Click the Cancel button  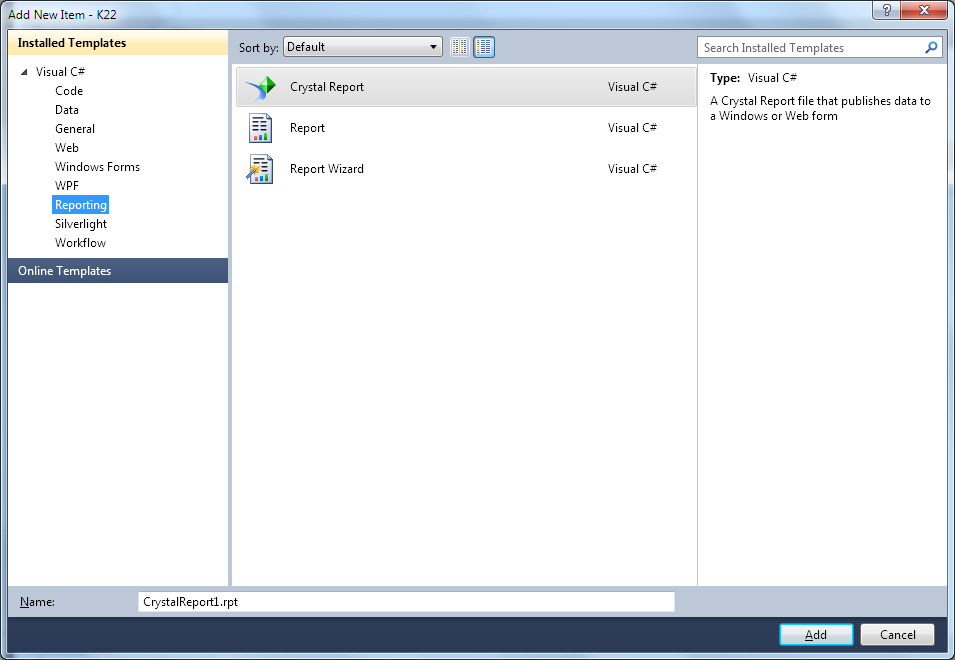(897, 634)
